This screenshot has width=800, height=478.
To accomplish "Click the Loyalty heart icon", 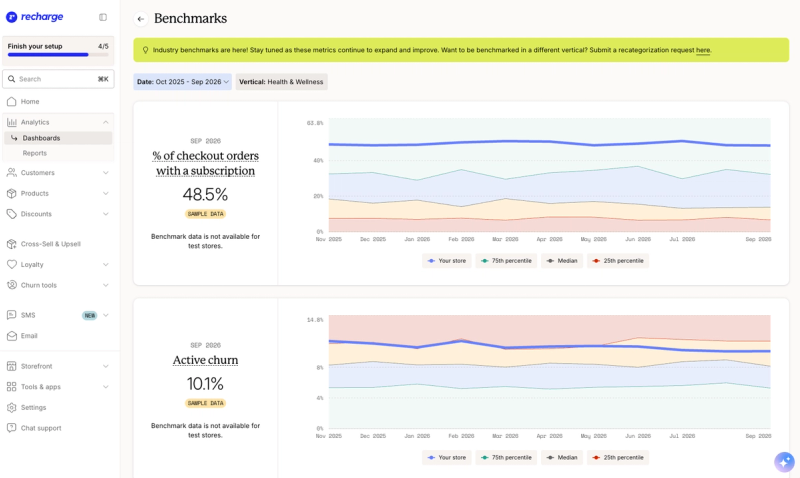I will [11, 264].
